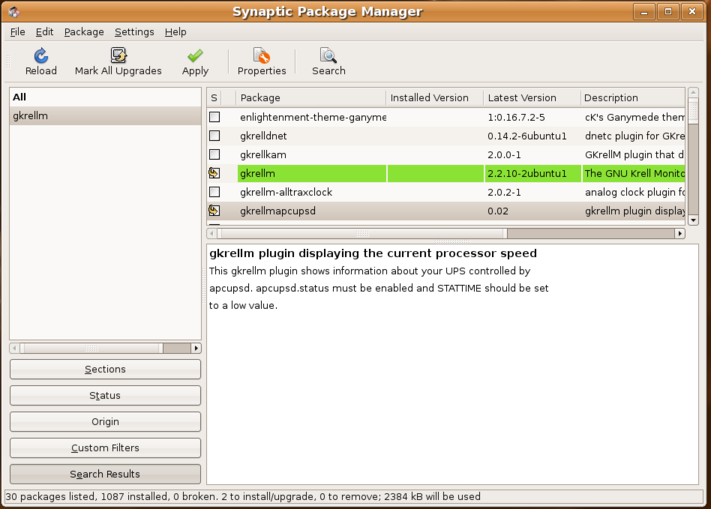
Task: Click version 1:0.16.7.2-5 cell
Action: (x=532, y=117)
